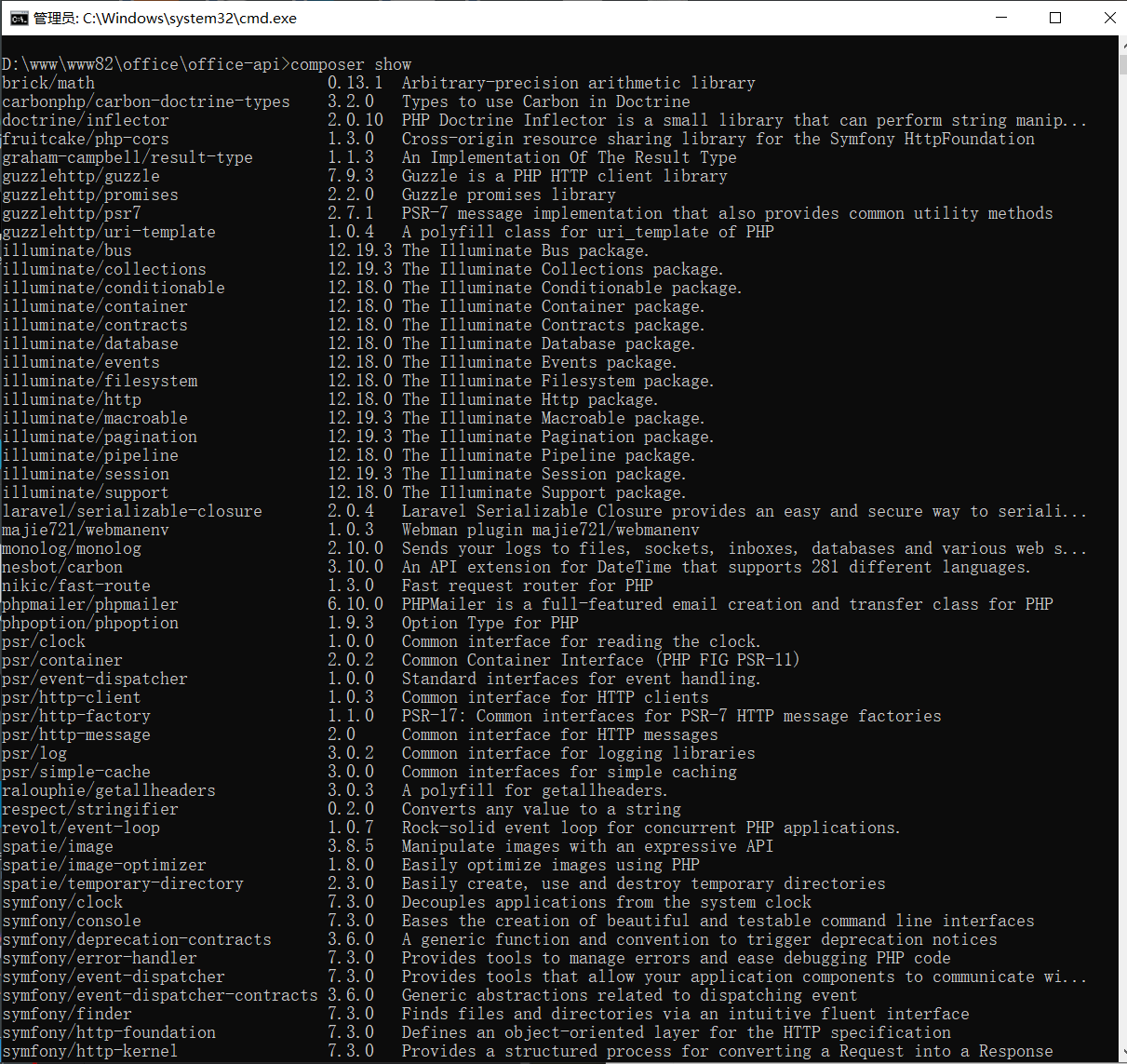The height and width of the screenshot is (1064, 1127).
Task: Select ralouphie/getallheaders package name
Action: pyautogui.click(x=109, y=790)
